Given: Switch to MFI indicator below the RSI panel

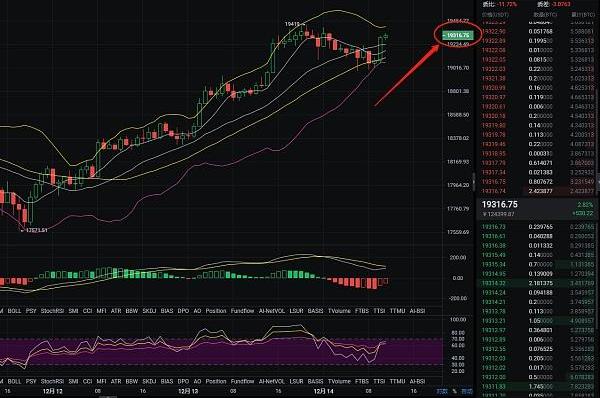Looking at the screenshot, I should coord(101,382).
